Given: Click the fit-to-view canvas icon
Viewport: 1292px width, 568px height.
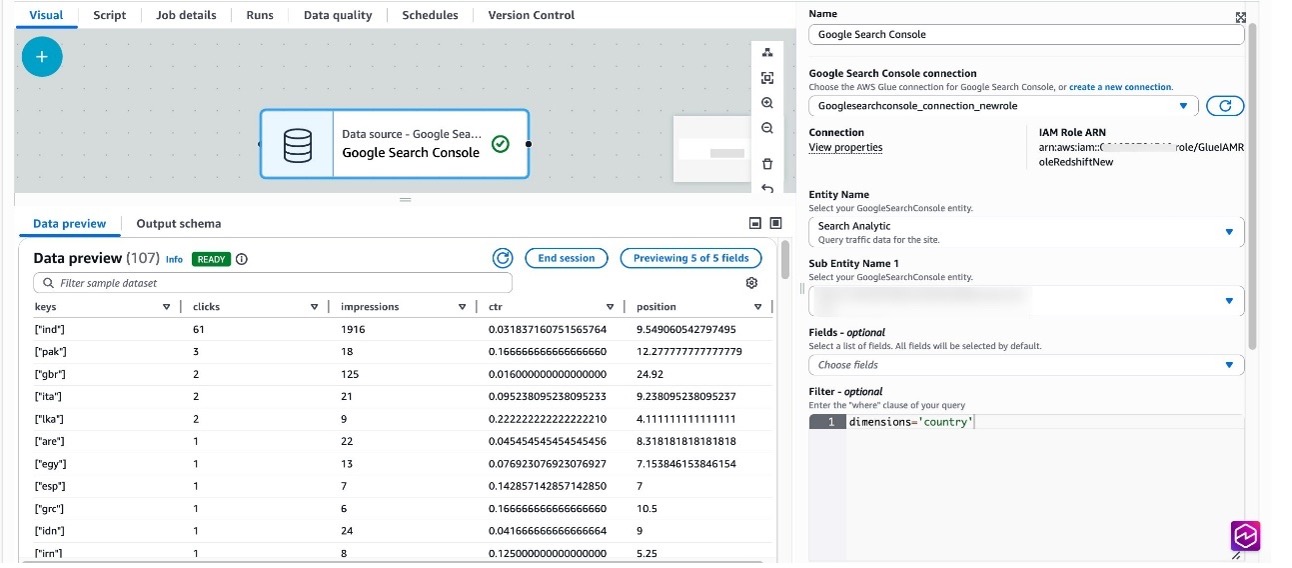Looking at the screenshot, I should (x=767, y=78).
